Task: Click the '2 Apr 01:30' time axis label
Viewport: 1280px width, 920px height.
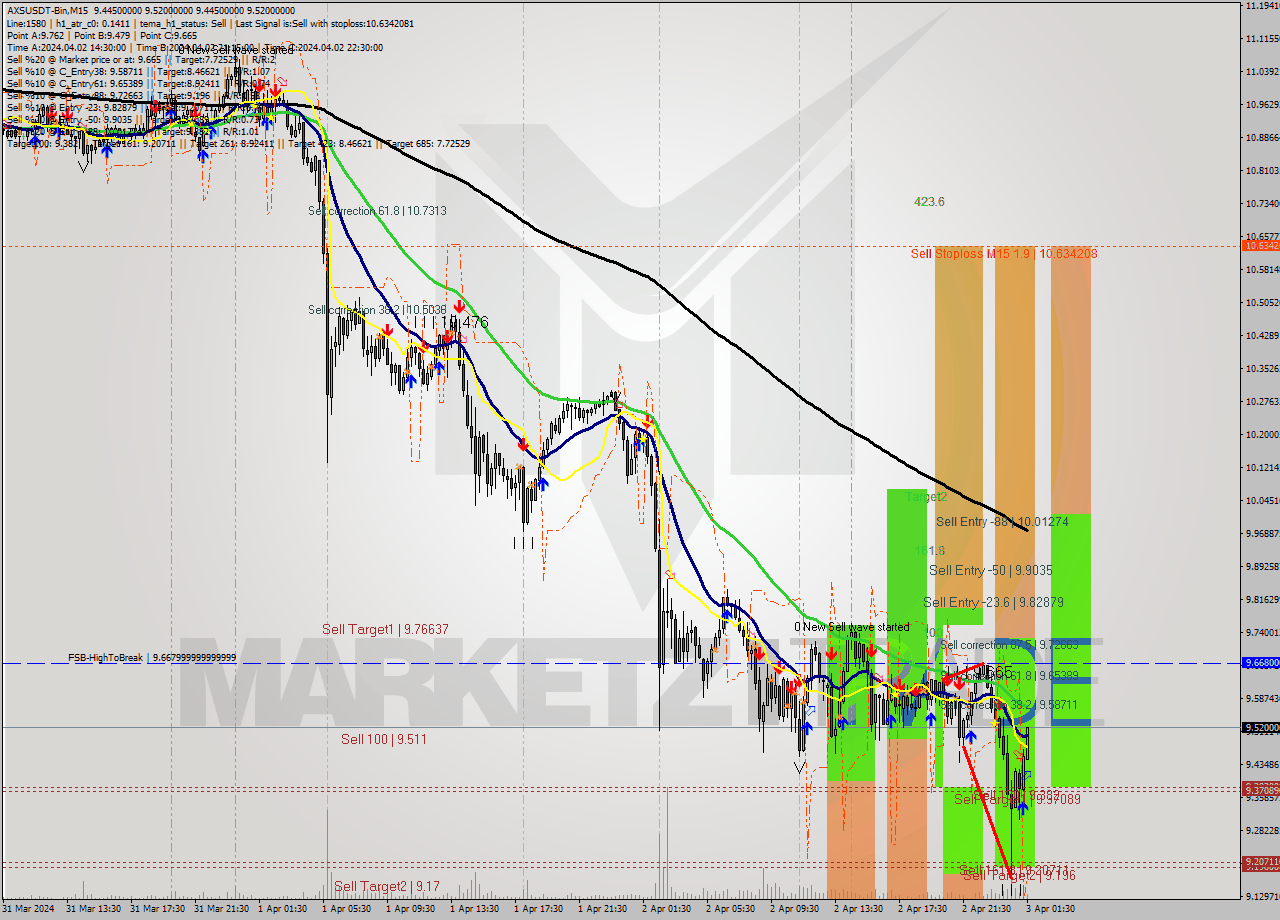Action: pos(666,909)
